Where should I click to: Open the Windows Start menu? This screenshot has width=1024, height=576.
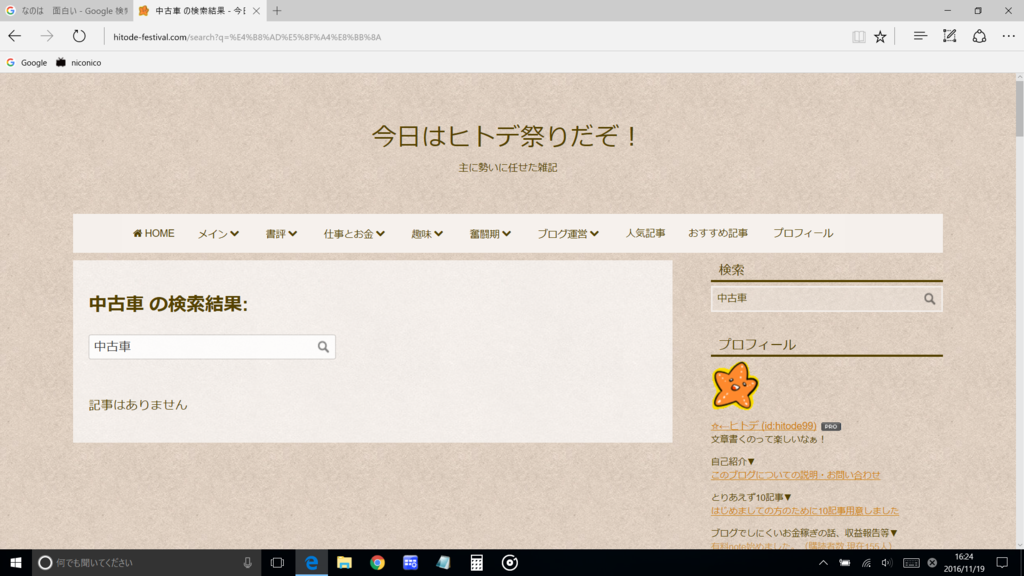[16, 562]
